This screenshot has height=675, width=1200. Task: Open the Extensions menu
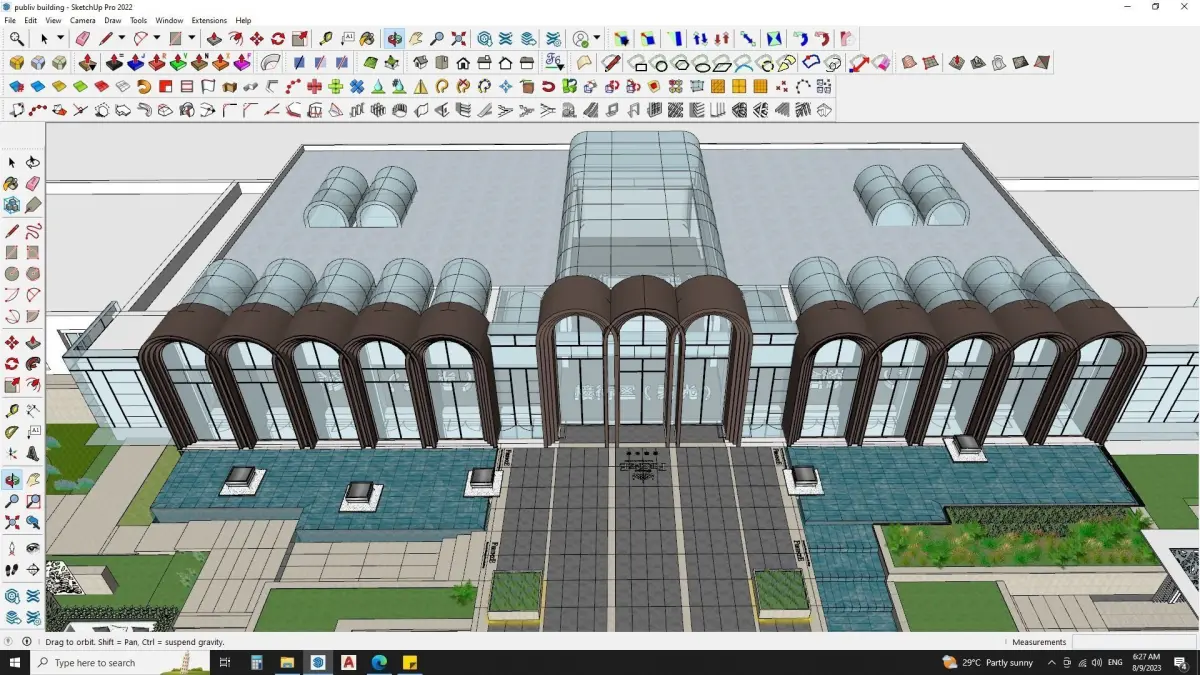click(209, 20)
